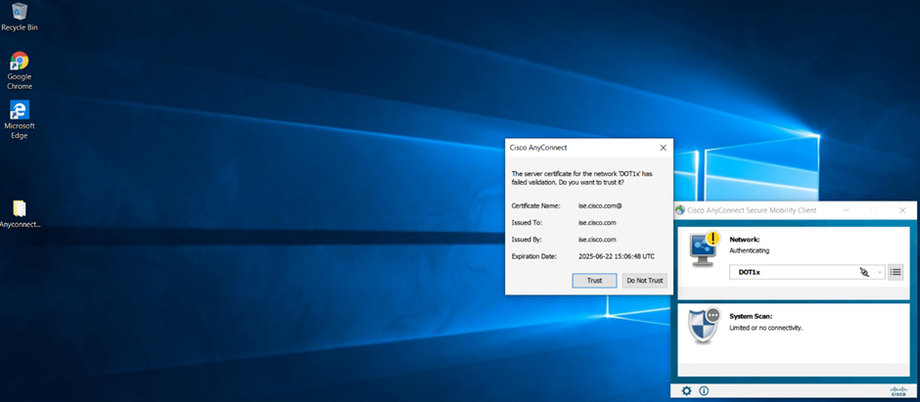Click the Issued By value 'ise.cisco.com'
Viewport: 920px width, 402px height.
pos(597,239)
